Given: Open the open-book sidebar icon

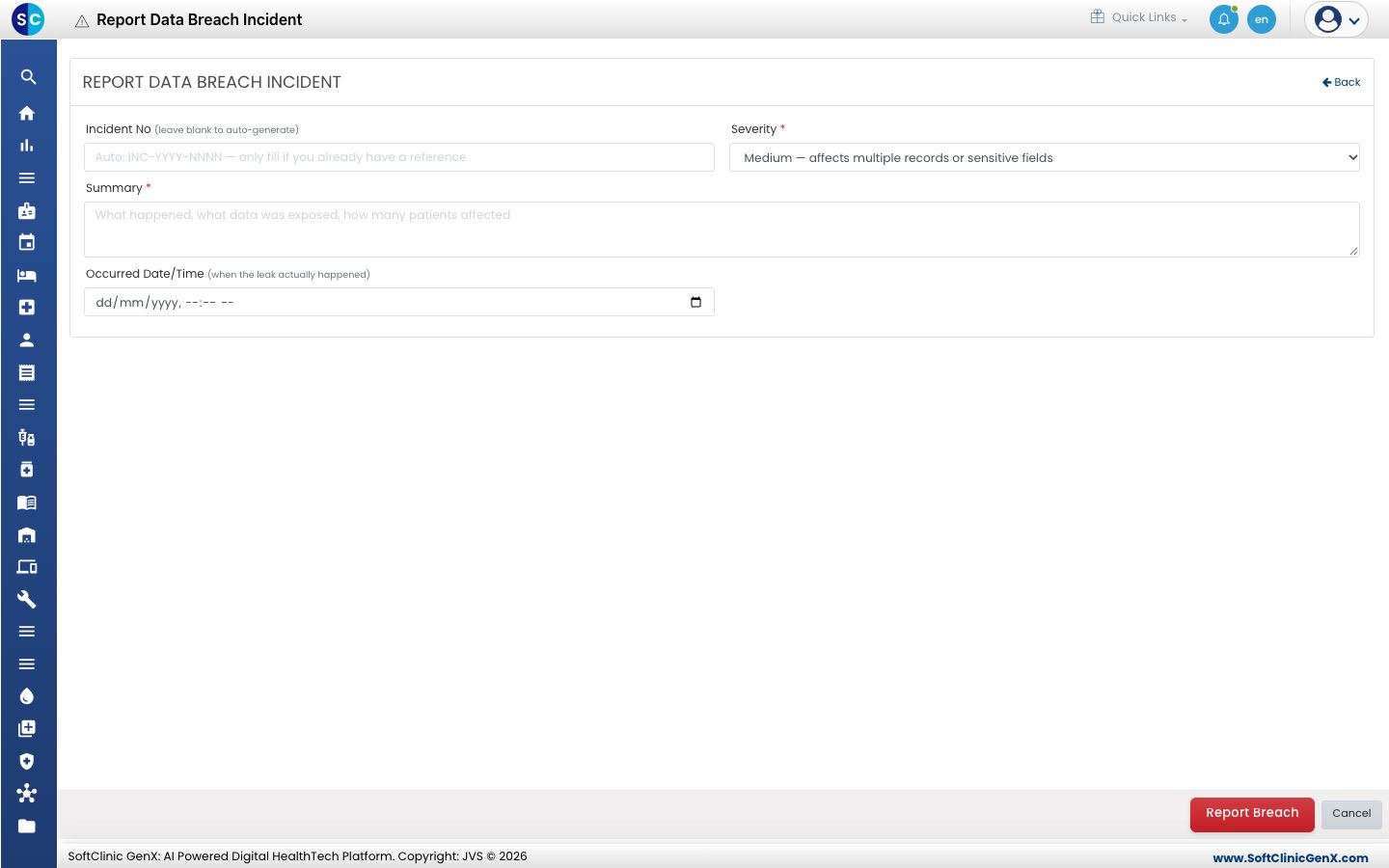Looking at the screenshot, I should [27, 502].
